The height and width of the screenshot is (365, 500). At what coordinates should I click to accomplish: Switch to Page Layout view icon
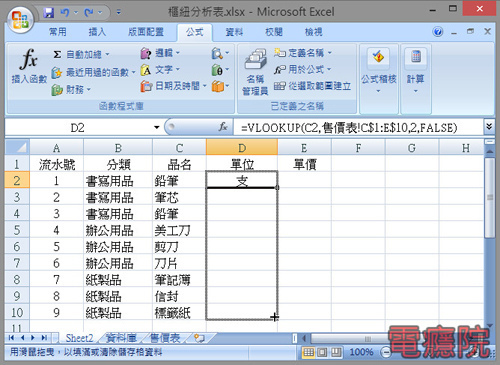pyautogui.click(x=322, y=352)
